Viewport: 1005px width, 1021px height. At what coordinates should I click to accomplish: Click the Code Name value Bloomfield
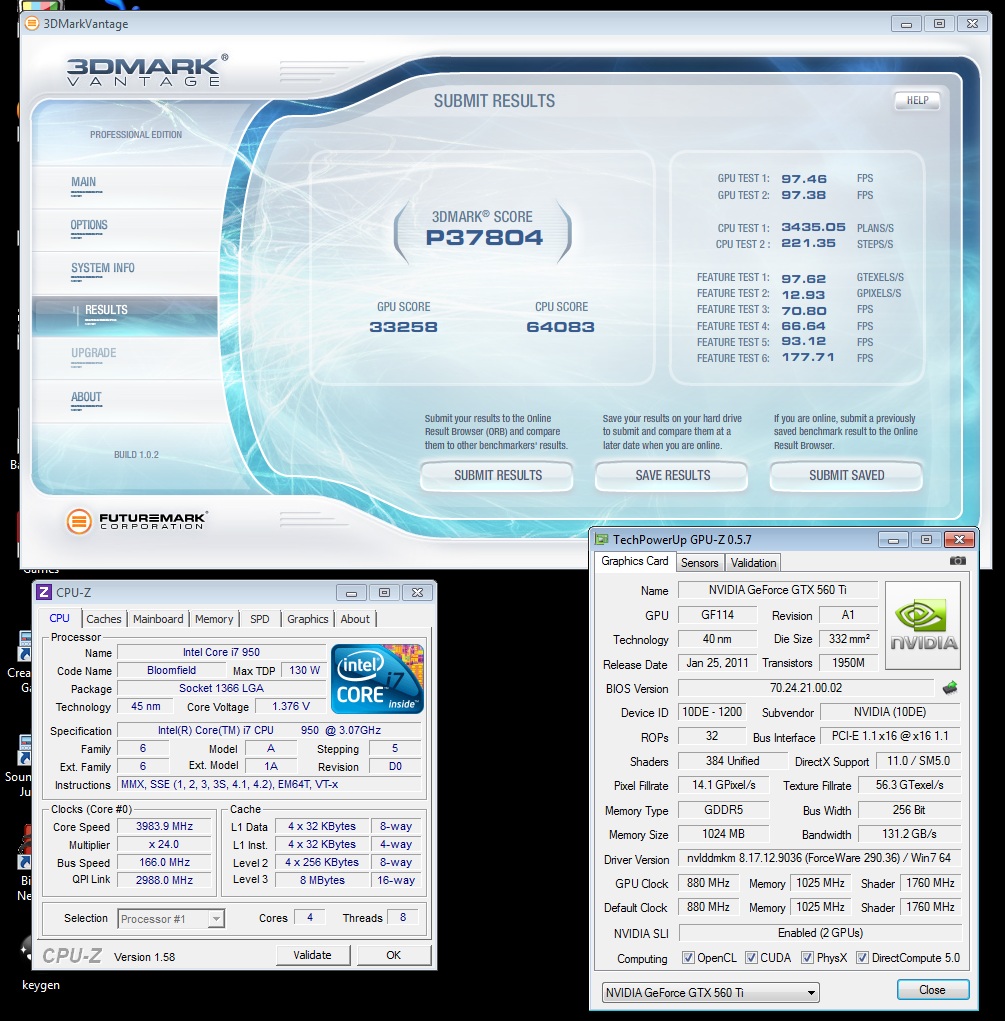[x=171, y=670]
